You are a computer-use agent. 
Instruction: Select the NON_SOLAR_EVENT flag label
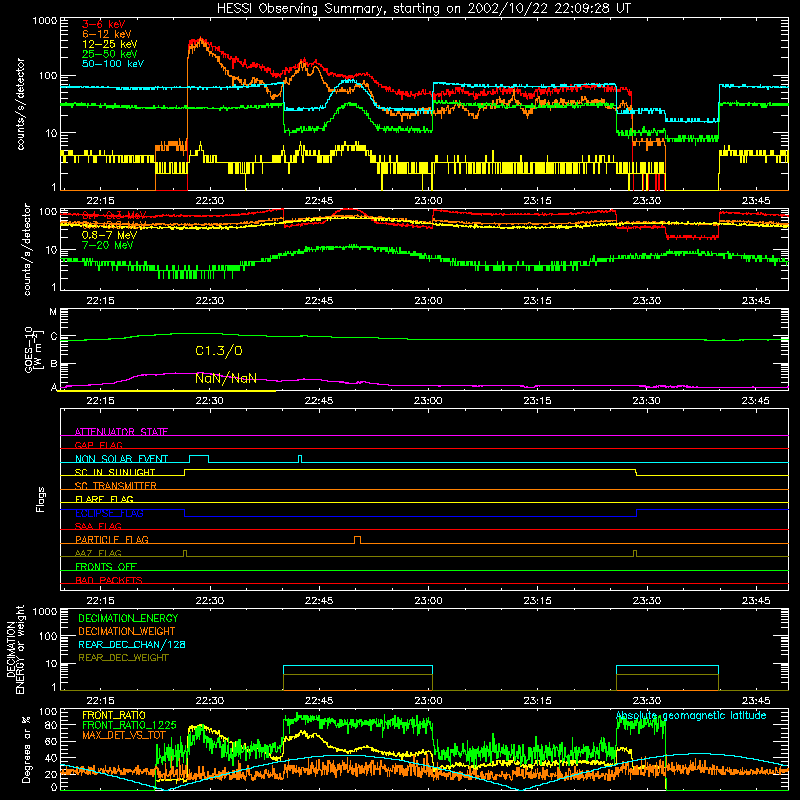pyautogui.click(x=121, y=459)
